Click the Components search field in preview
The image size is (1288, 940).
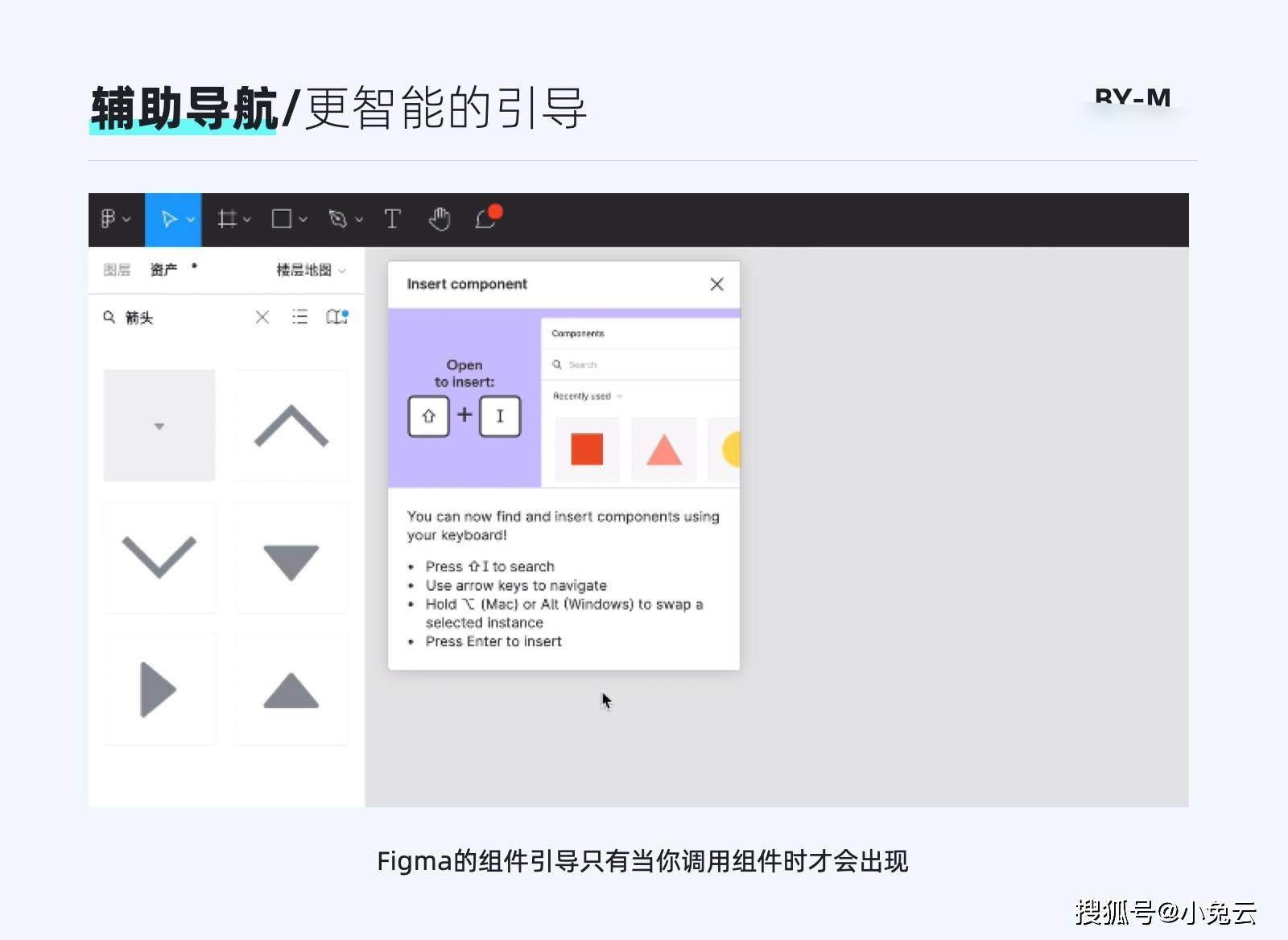[x=641, y=365]
